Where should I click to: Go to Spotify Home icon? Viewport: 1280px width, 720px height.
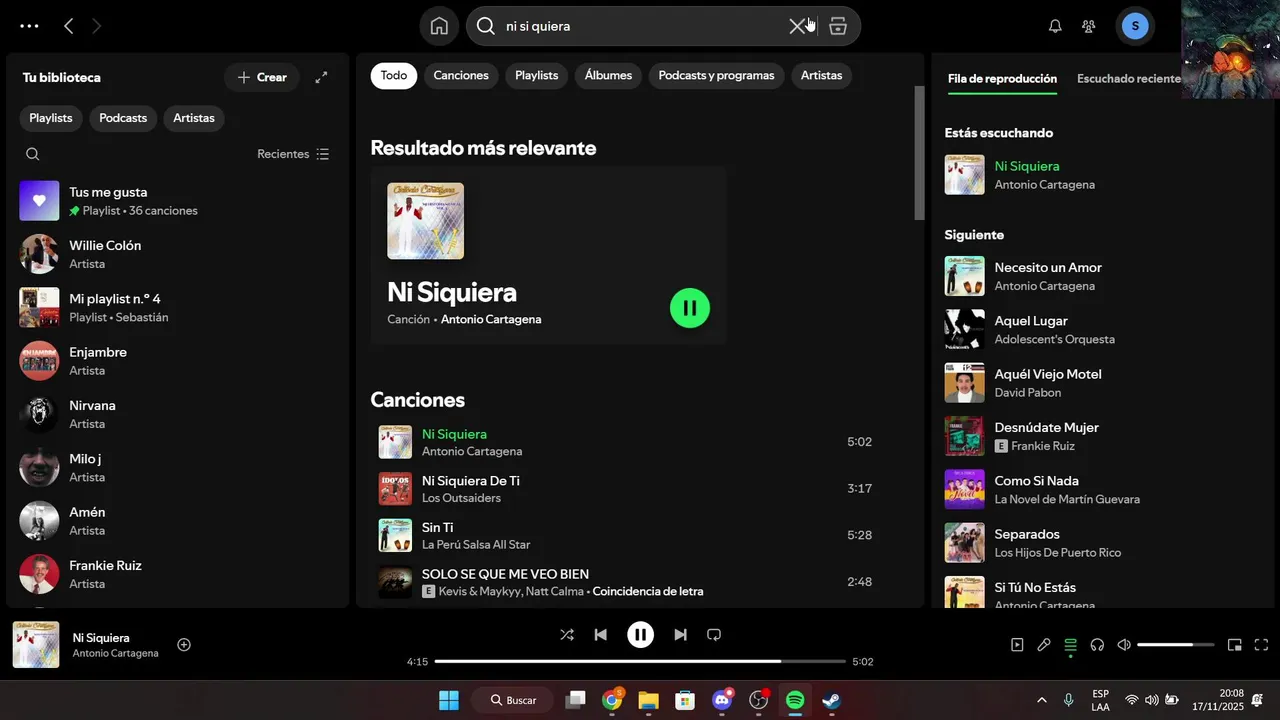click(x=439, y=26)
